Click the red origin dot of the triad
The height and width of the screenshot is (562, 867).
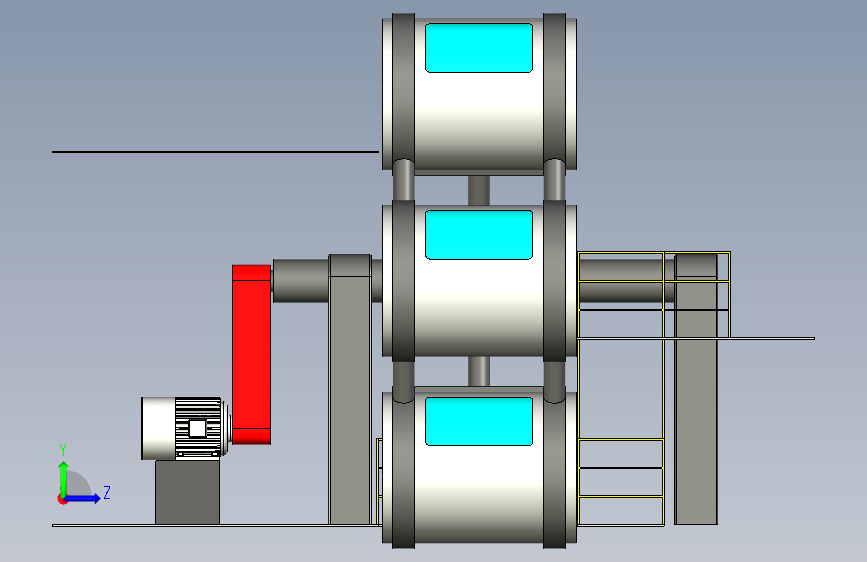pos(62,499)
